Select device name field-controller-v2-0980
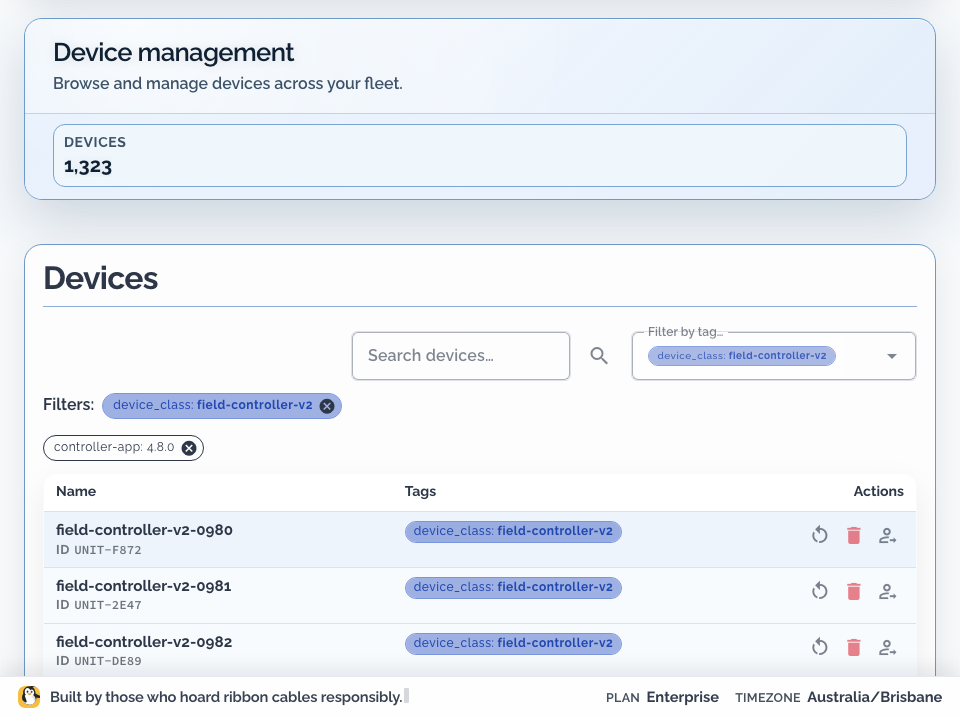 [x=144, y=530]
